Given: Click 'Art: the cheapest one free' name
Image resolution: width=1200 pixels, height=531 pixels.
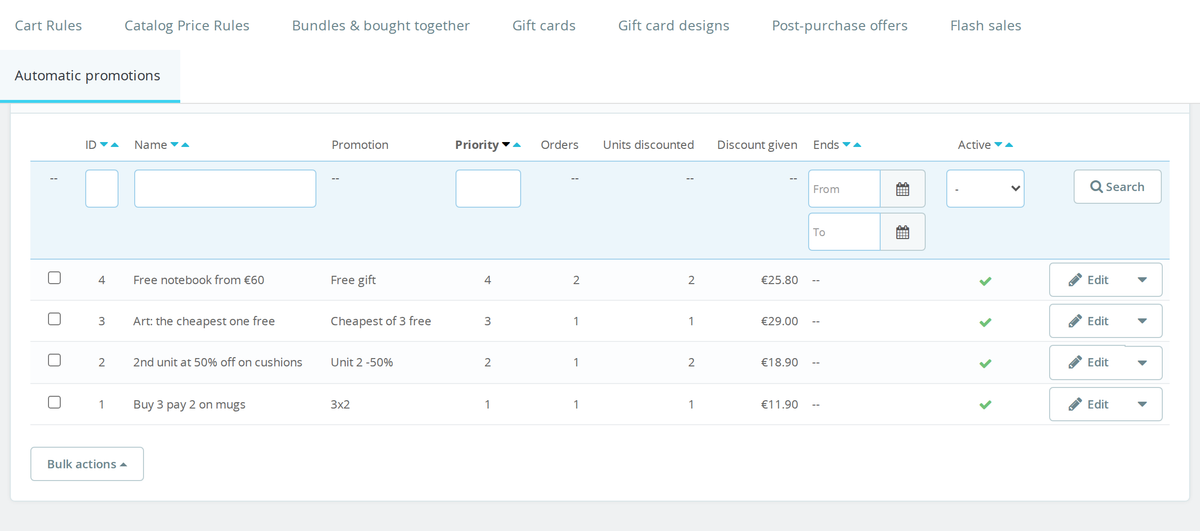Looking at the screenshot, I should point(204,321).
